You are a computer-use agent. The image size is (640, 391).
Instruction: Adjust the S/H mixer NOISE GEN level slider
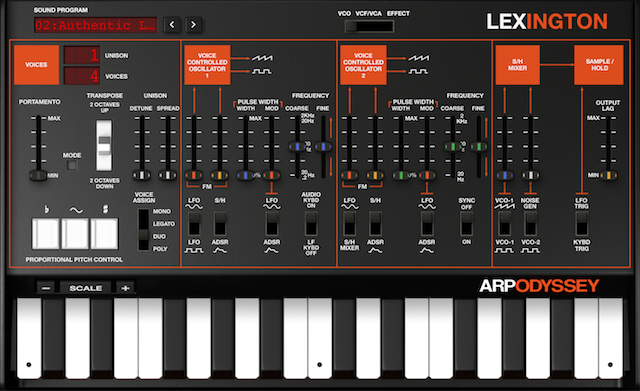coord(531,176)
